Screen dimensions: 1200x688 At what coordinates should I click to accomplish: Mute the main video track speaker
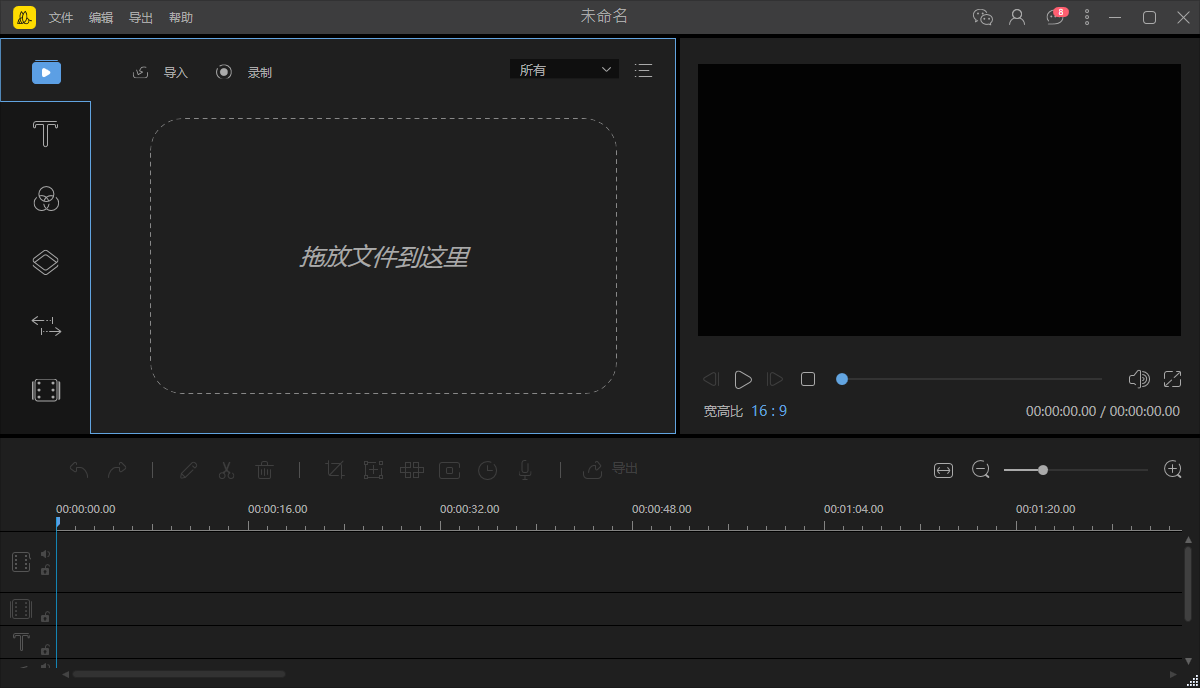tap(45, 554)
